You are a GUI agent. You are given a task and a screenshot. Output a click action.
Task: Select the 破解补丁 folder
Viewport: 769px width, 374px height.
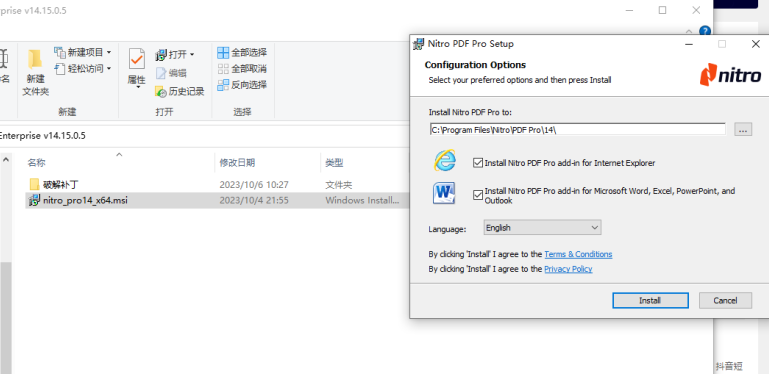[54, 185]
